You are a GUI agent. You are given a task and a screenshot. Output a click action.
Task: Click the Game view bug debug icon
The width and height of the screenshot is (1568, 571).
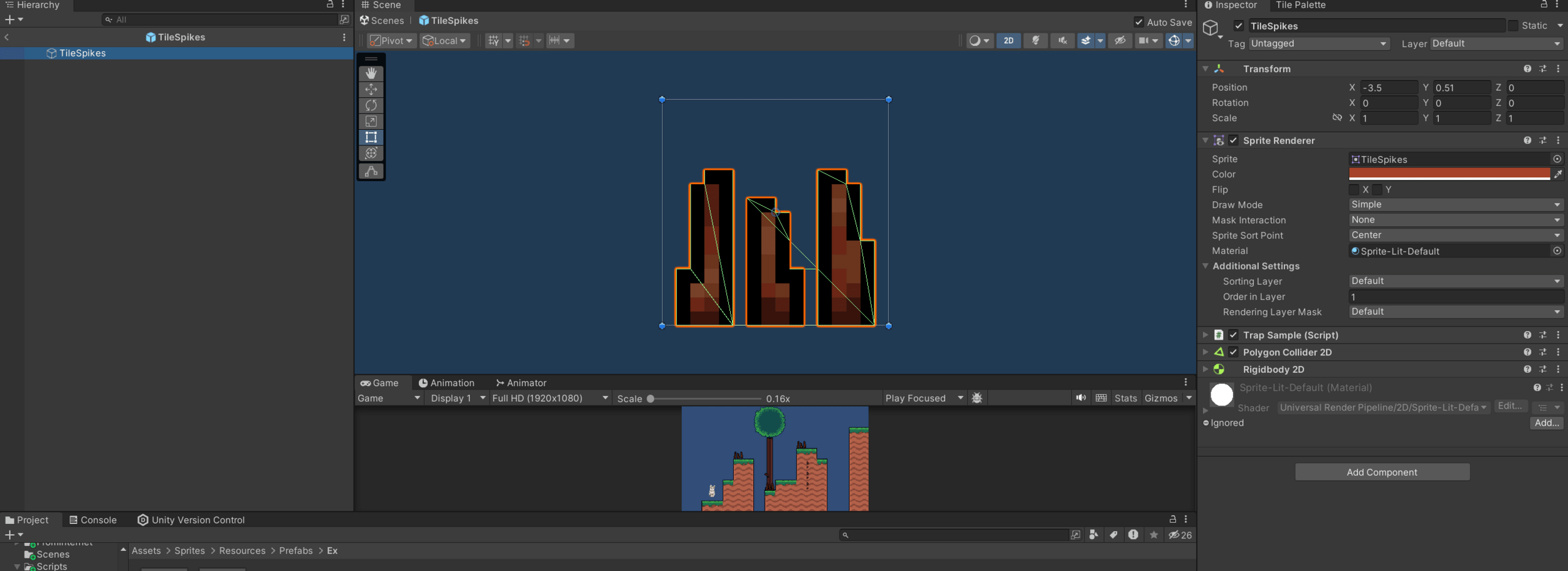[x=977, y=398]
